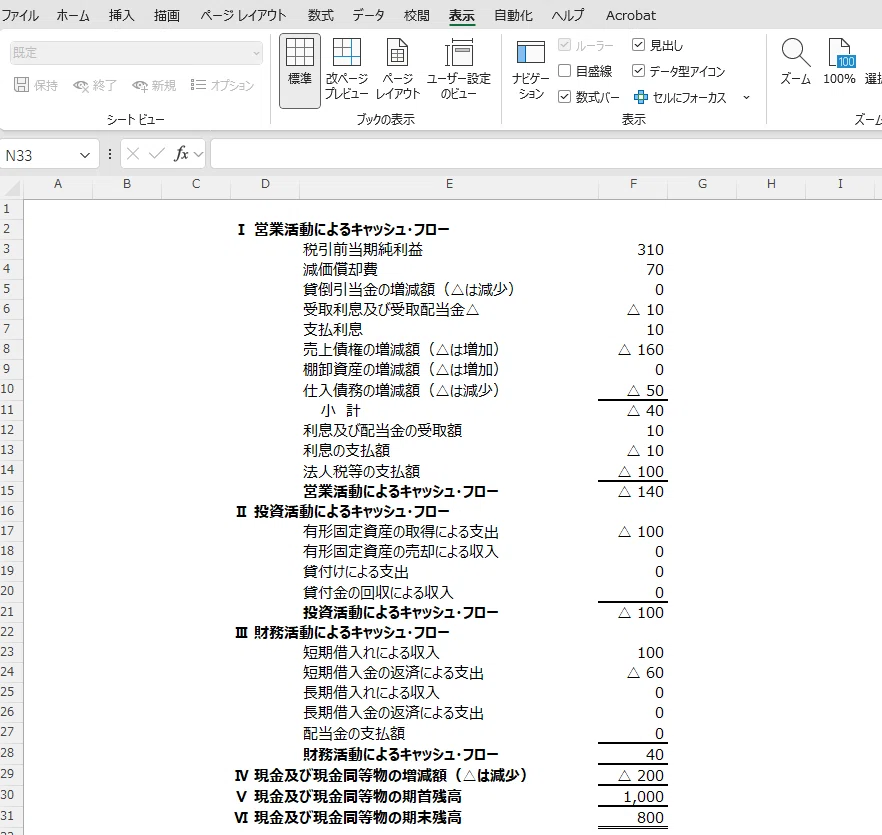
Task: Open sheet view オプション icon
Action: pos(198,85)
